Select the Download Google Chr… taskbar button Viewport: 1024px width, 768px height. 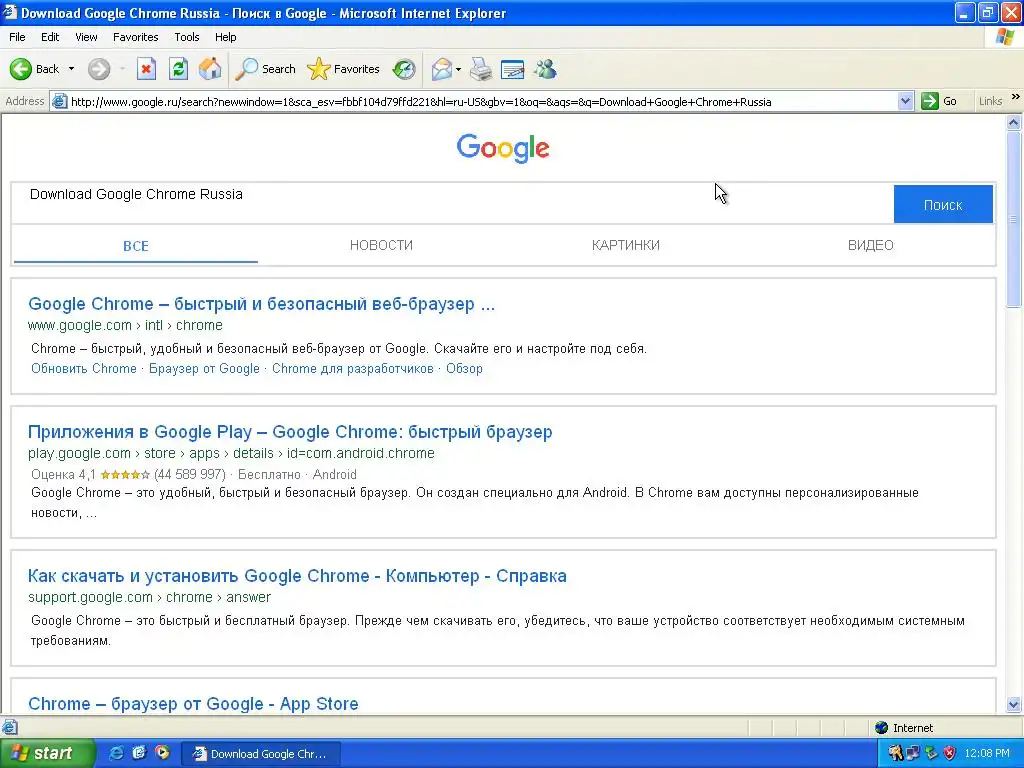click(x=261, y=754)
